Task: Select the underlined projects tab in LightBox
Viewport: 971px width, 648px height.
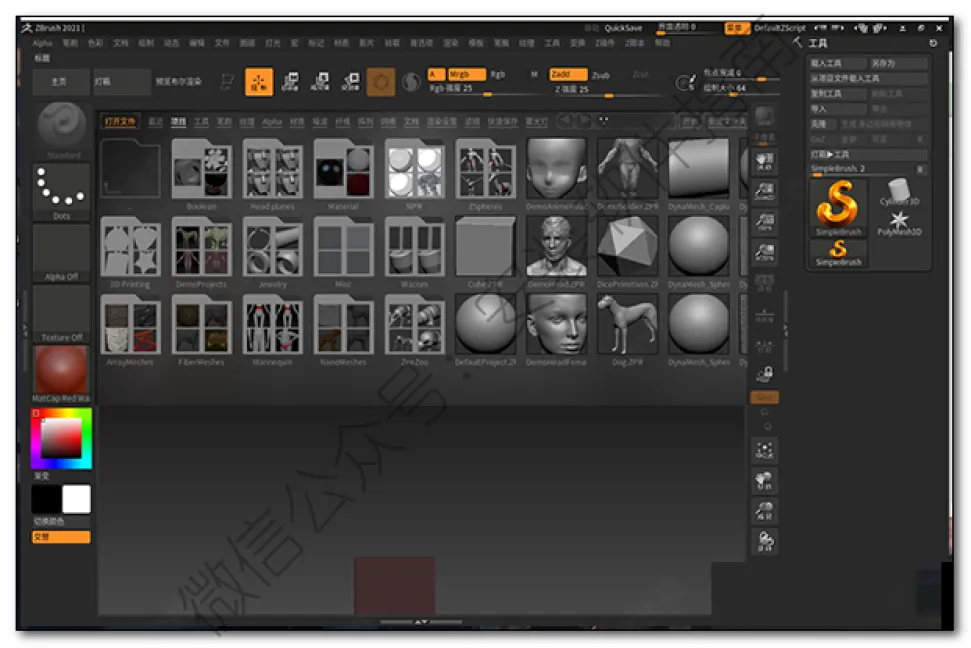Action: [x=178, y=122]
